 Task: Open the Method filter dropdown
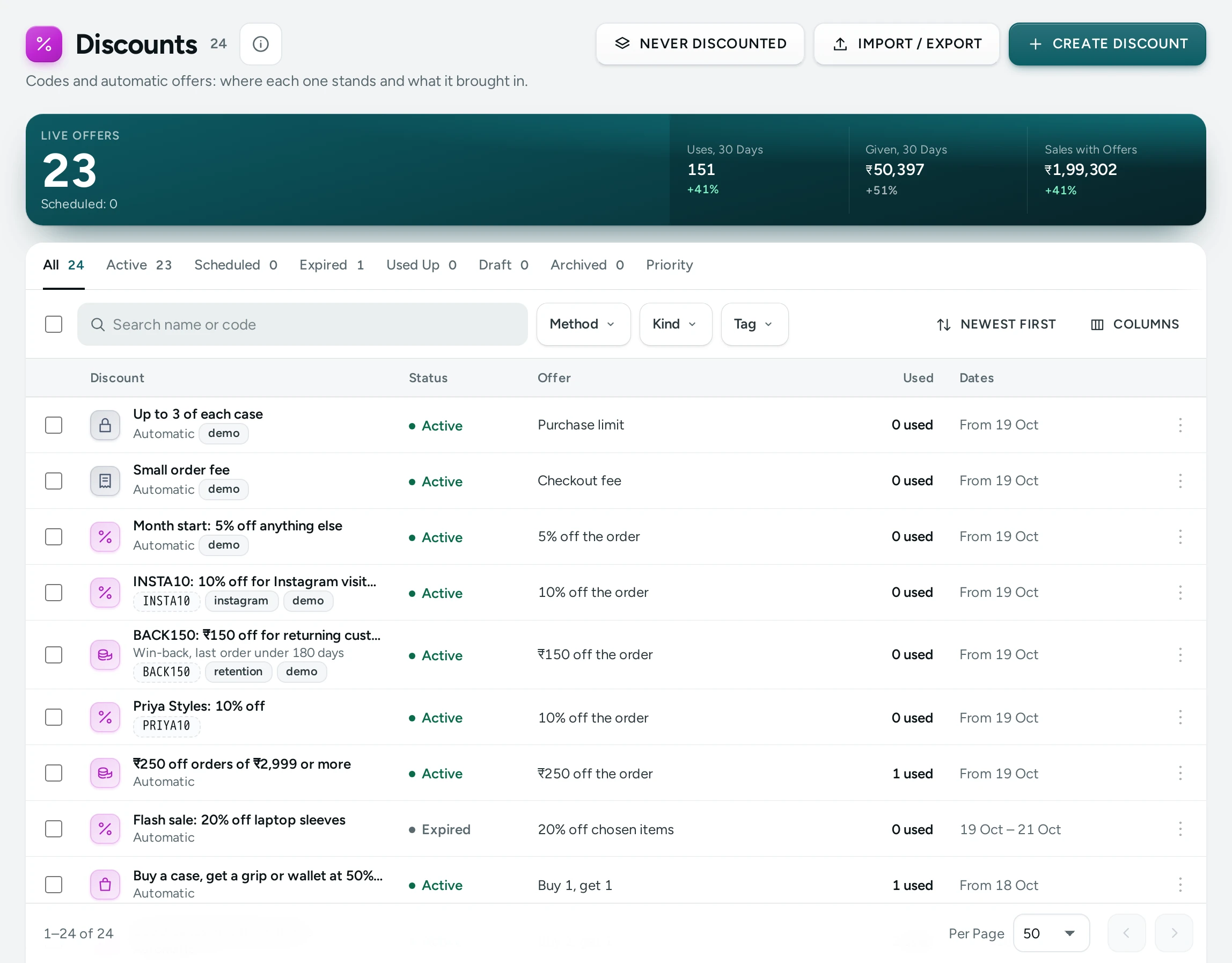583,324
